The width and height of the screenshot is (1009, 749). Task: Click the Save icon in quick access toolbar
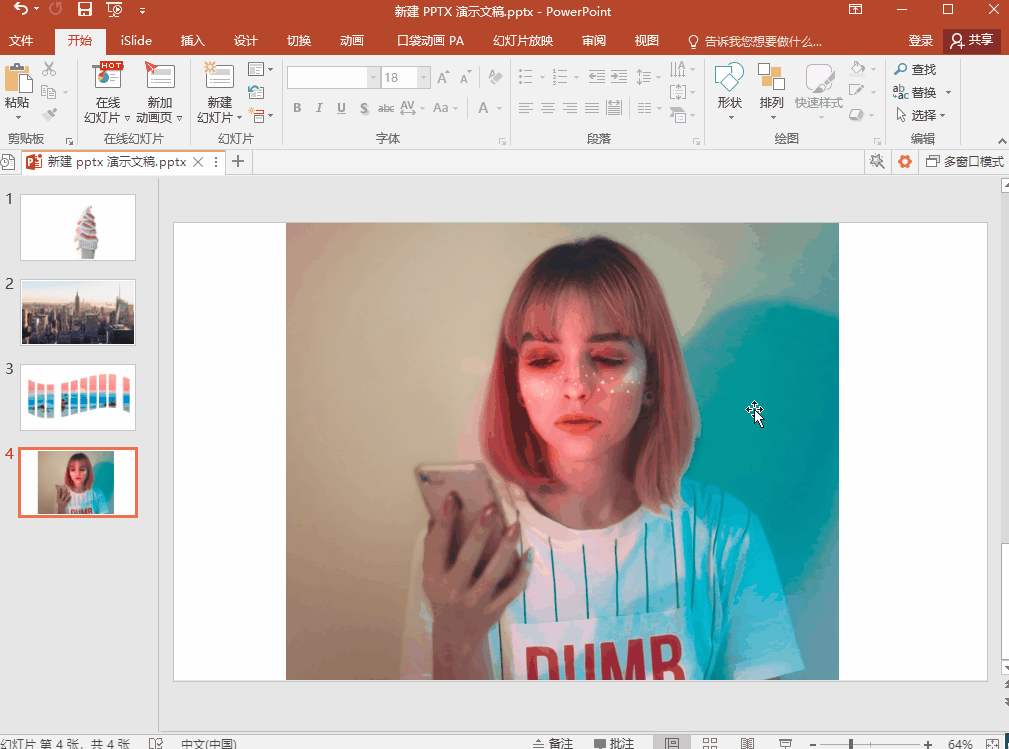(85, 10)
